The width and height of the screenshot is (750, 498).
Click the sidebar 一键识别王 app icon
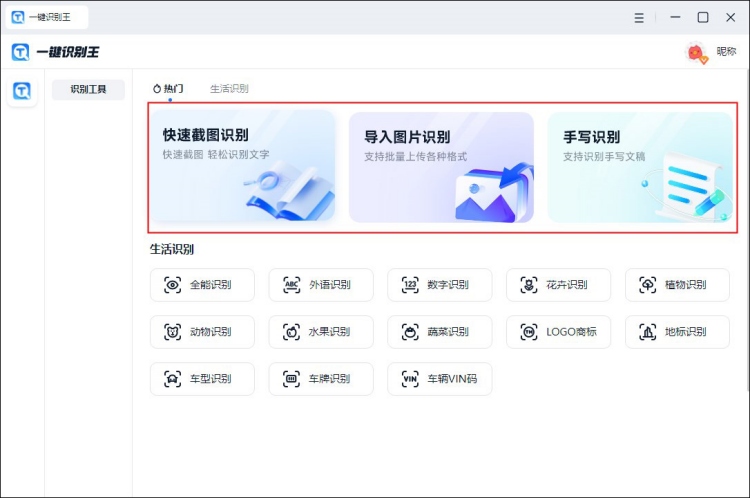pos(22,91)
